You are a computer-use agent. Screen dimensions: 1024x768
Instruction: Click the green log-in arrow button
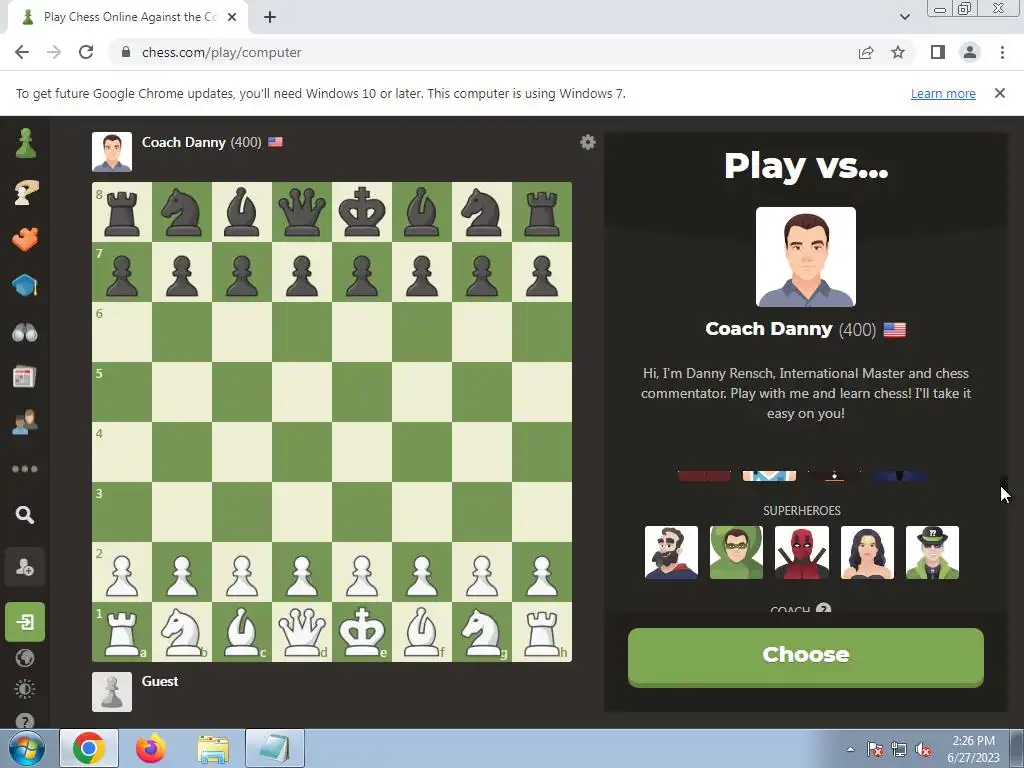(x=25, y=622)
